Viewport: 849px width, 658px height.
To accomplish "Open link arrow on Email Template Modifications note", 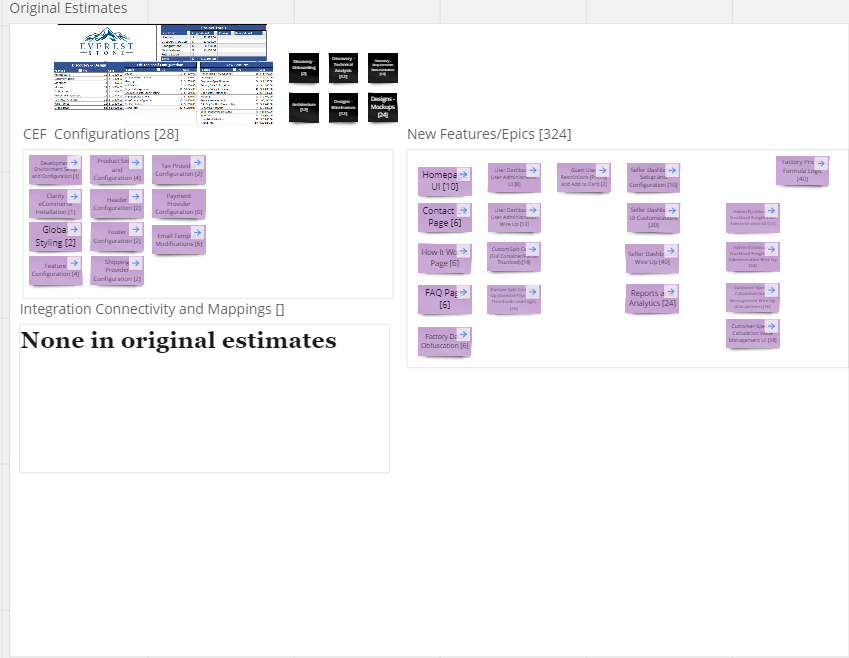I will [198, 232].
